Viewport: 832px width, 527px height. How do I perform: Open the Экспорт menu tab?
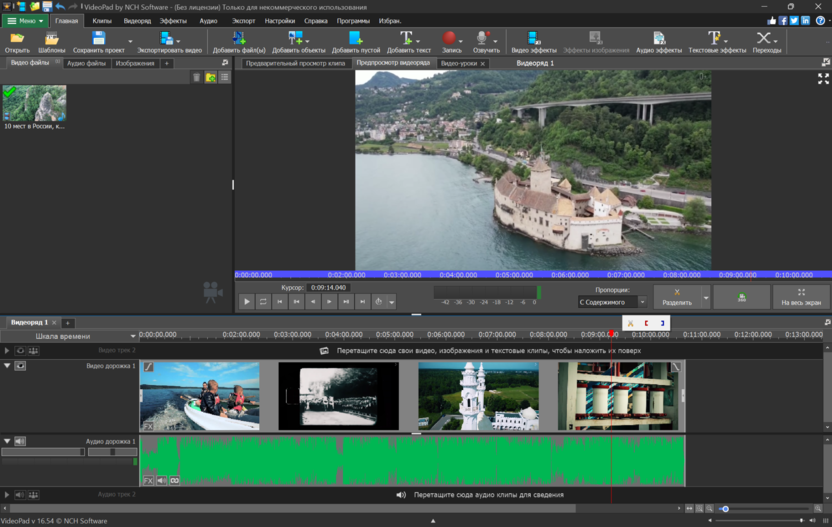[243, 20]
